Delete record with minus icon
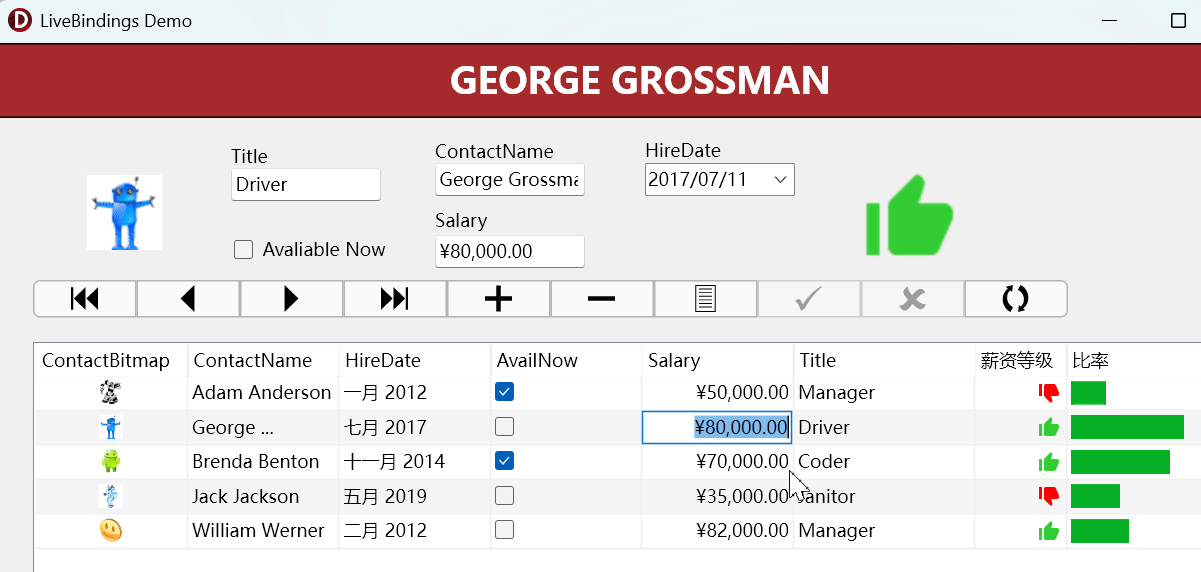The image size is (1201, 572). click(601, 299)
